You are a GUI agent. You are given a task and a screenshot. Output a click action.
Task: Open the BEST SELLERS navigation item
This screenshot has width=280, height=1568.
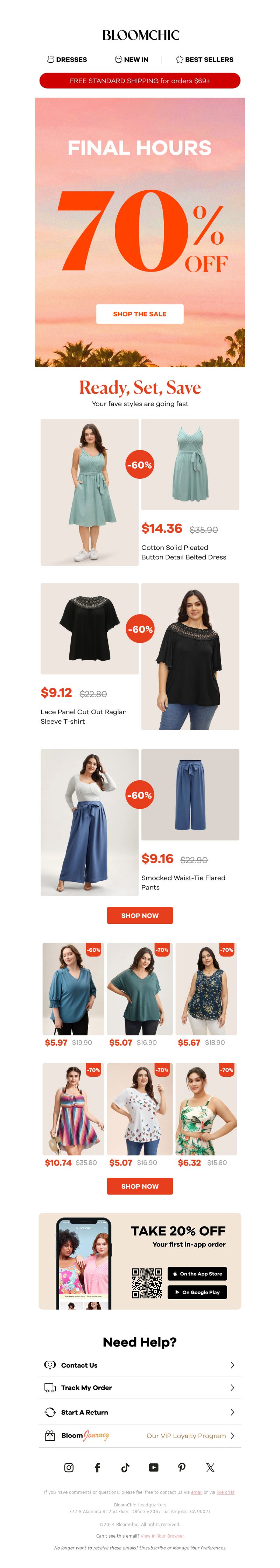pos(204,59)
